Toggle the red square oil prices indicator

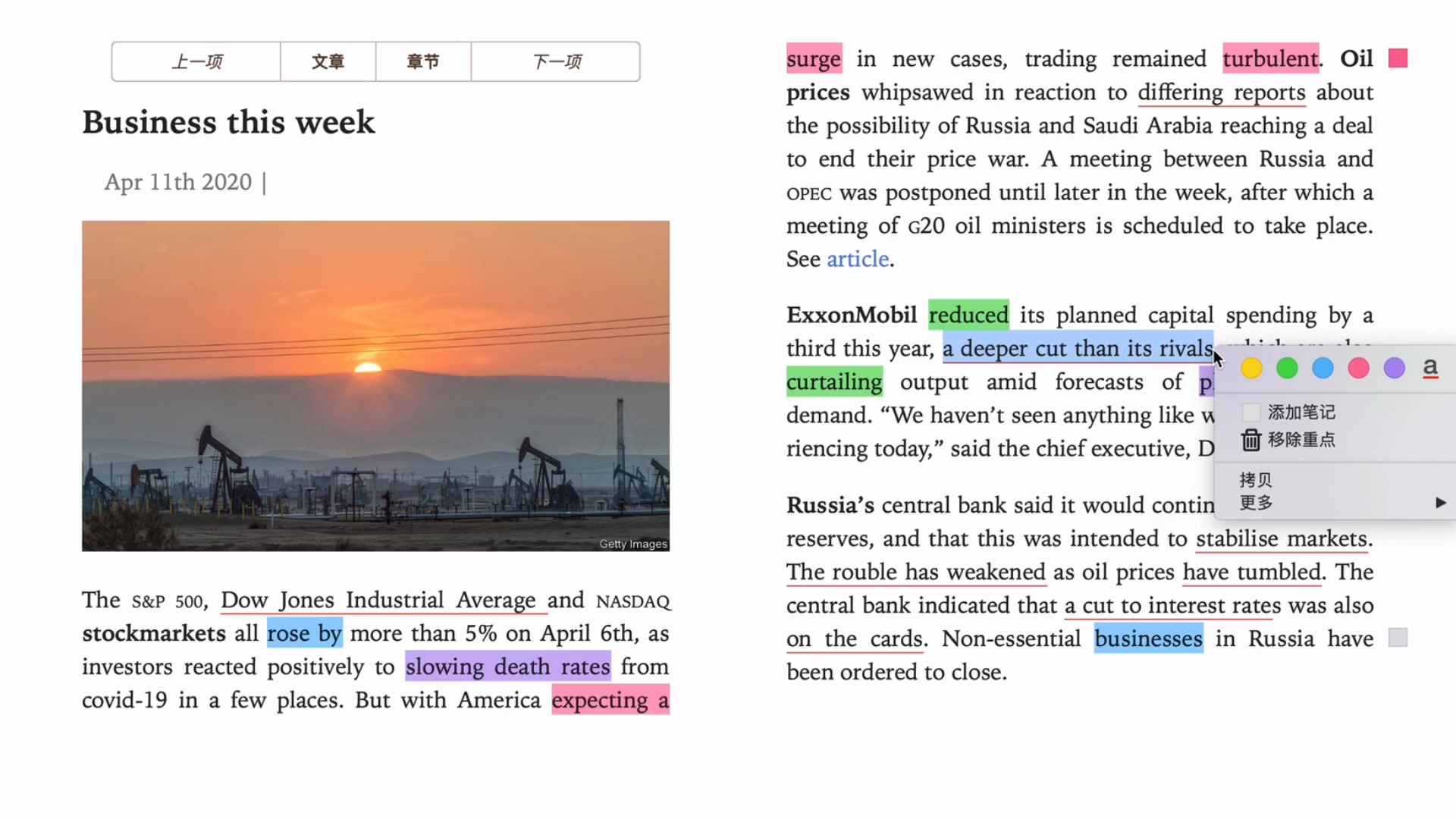point(1398,58)
